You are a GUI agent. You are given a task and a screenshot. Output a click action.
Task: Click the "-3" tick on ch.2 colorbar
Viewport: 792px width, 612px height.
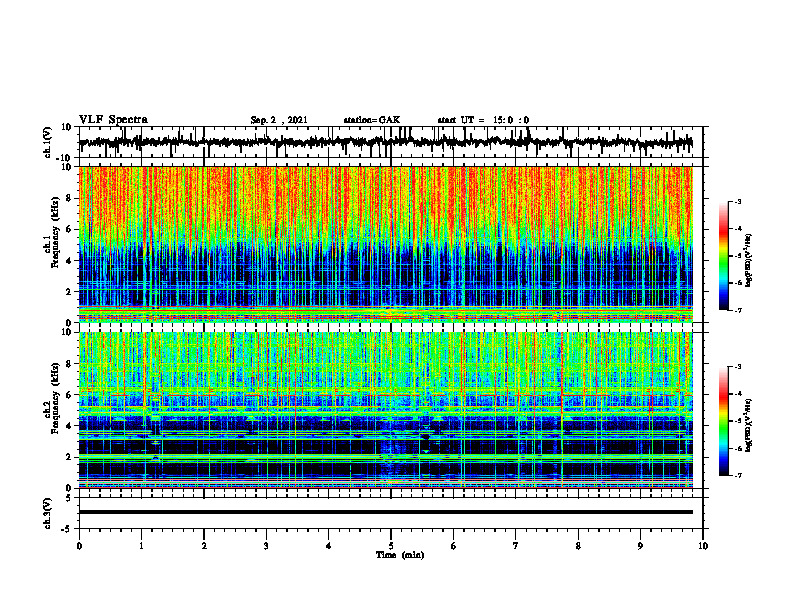pyautogui.click(x=738, y=367)
